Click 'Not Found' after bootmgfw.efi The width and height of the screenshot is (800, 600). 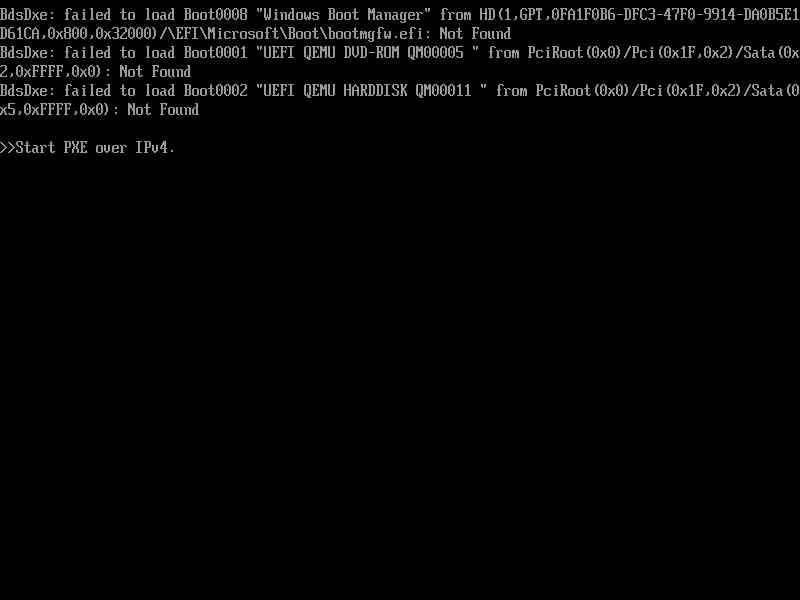coord(475,34)
